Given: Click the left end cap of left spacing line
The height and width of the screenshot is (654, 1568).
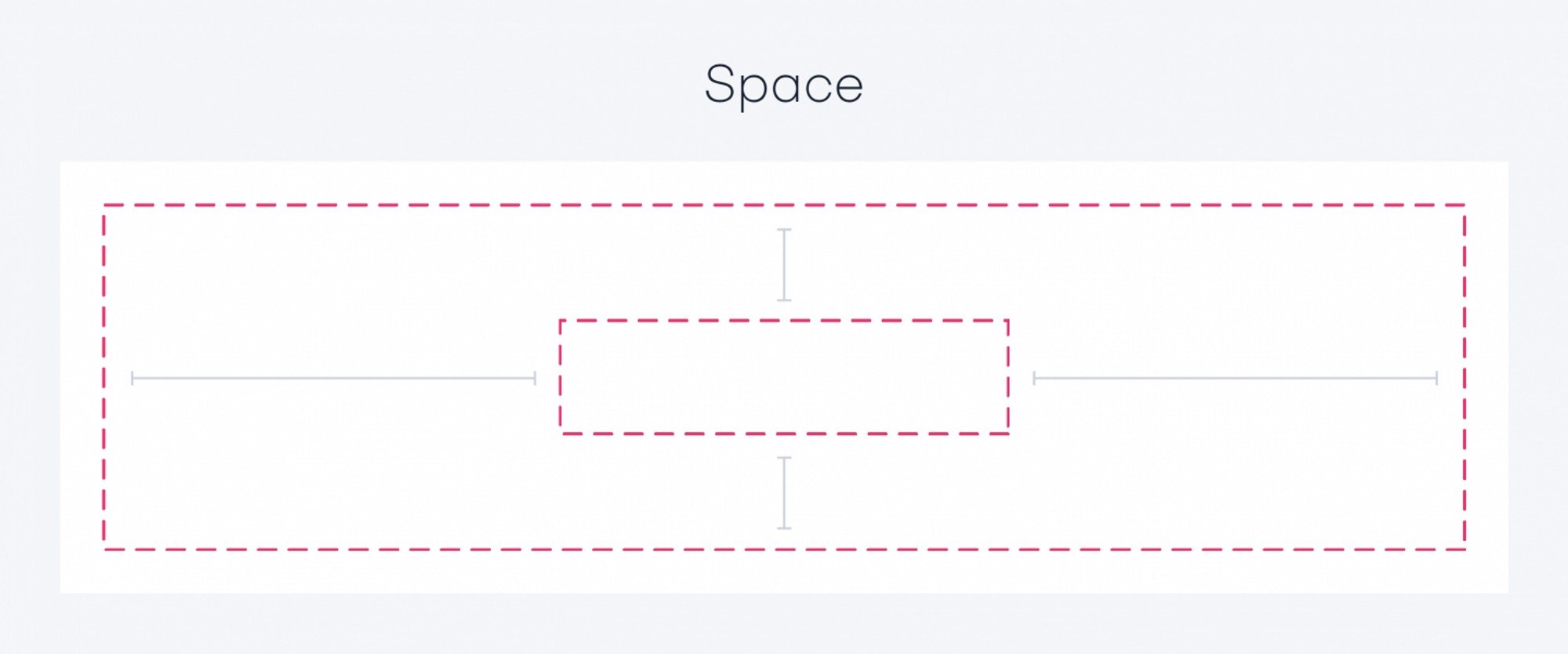Looking at the screenshot, I should 132,378.
